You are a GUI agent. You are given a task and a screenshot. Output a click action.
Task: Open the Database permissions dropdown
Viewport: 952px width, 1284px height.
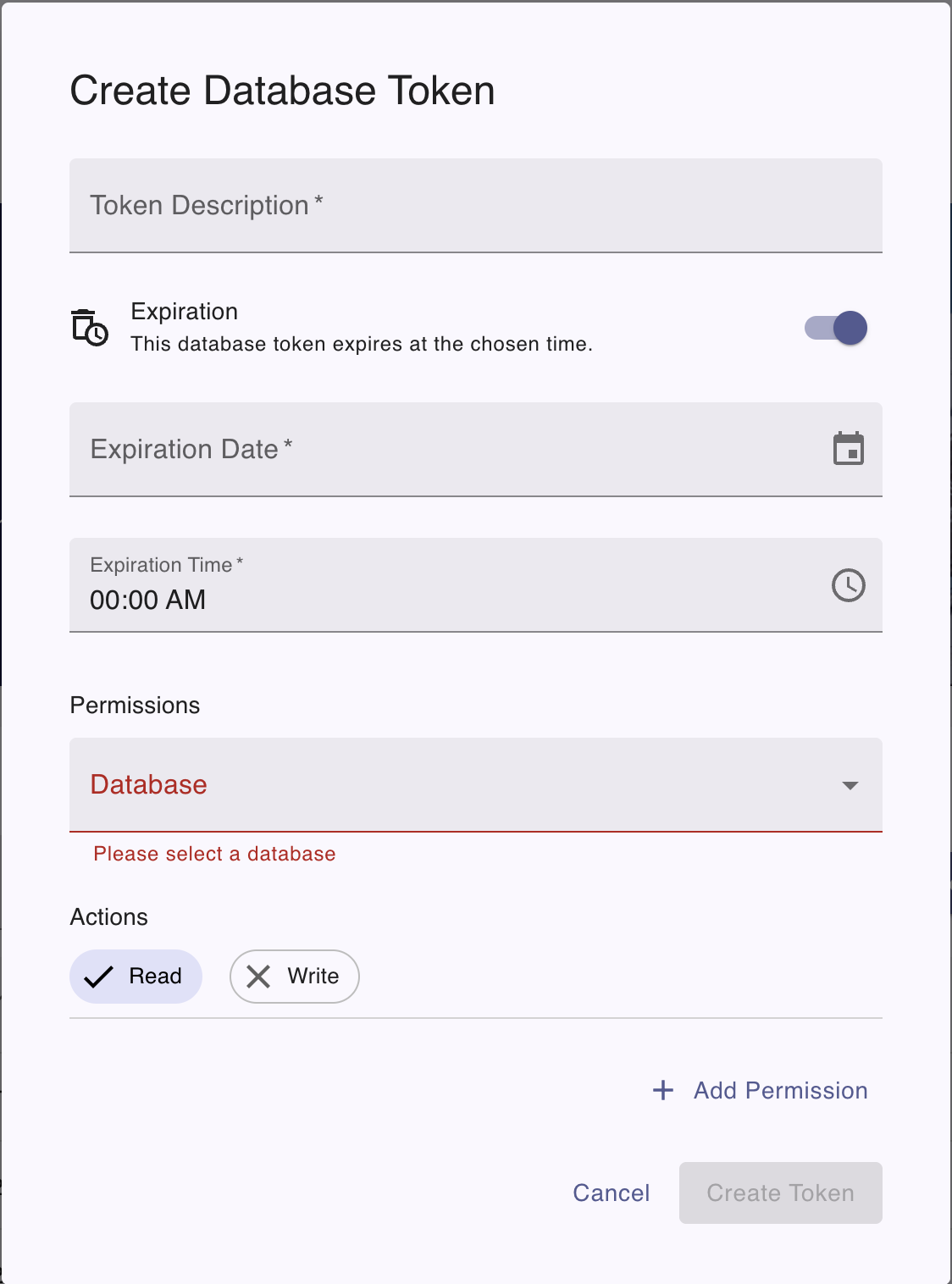pos(475,786)
